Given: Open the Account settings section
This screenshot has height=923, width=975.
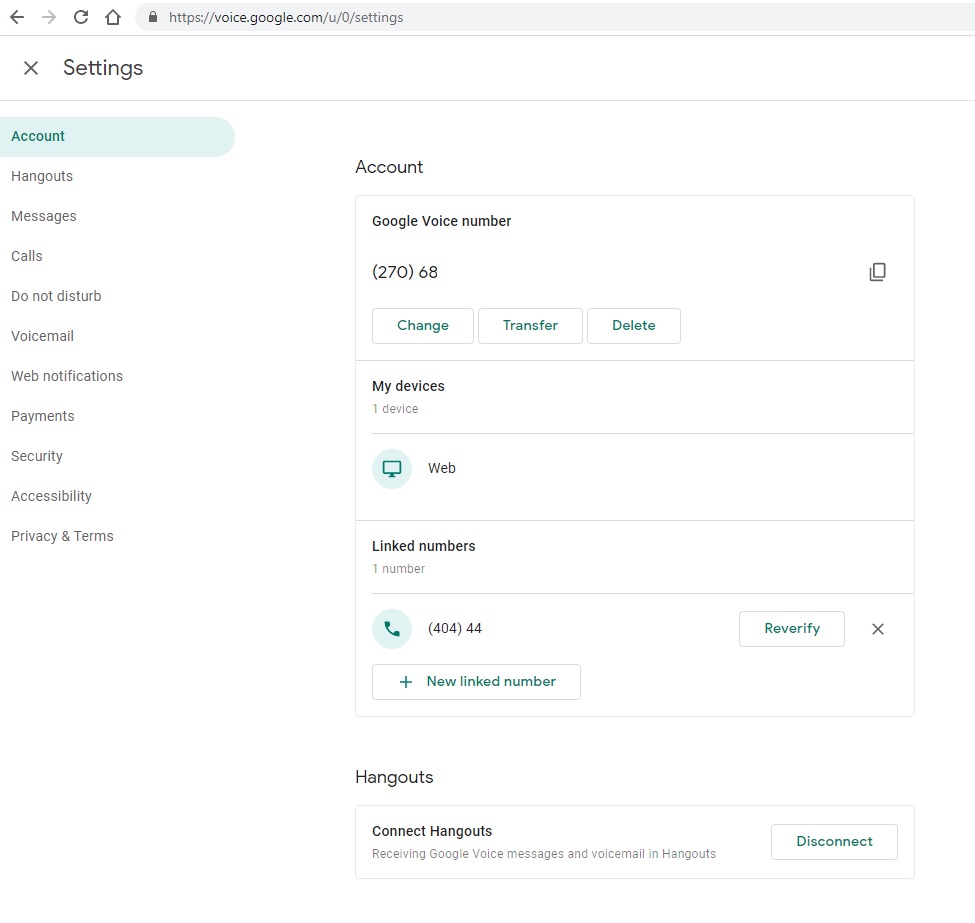Looking at the screenshot, I should [117, 136].
